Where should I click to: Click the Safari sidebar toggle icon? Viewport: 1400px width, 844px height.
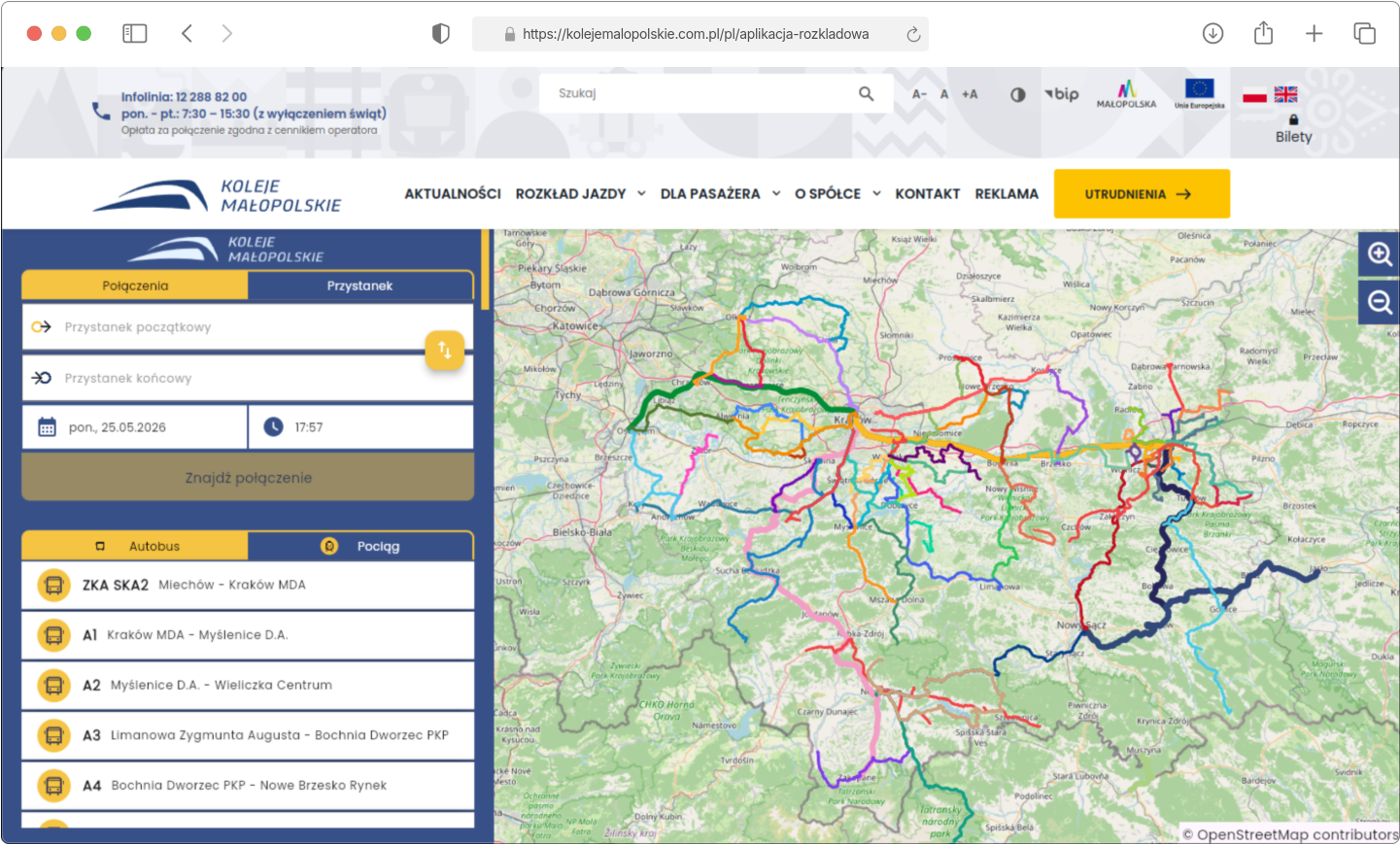coord(135,34)
